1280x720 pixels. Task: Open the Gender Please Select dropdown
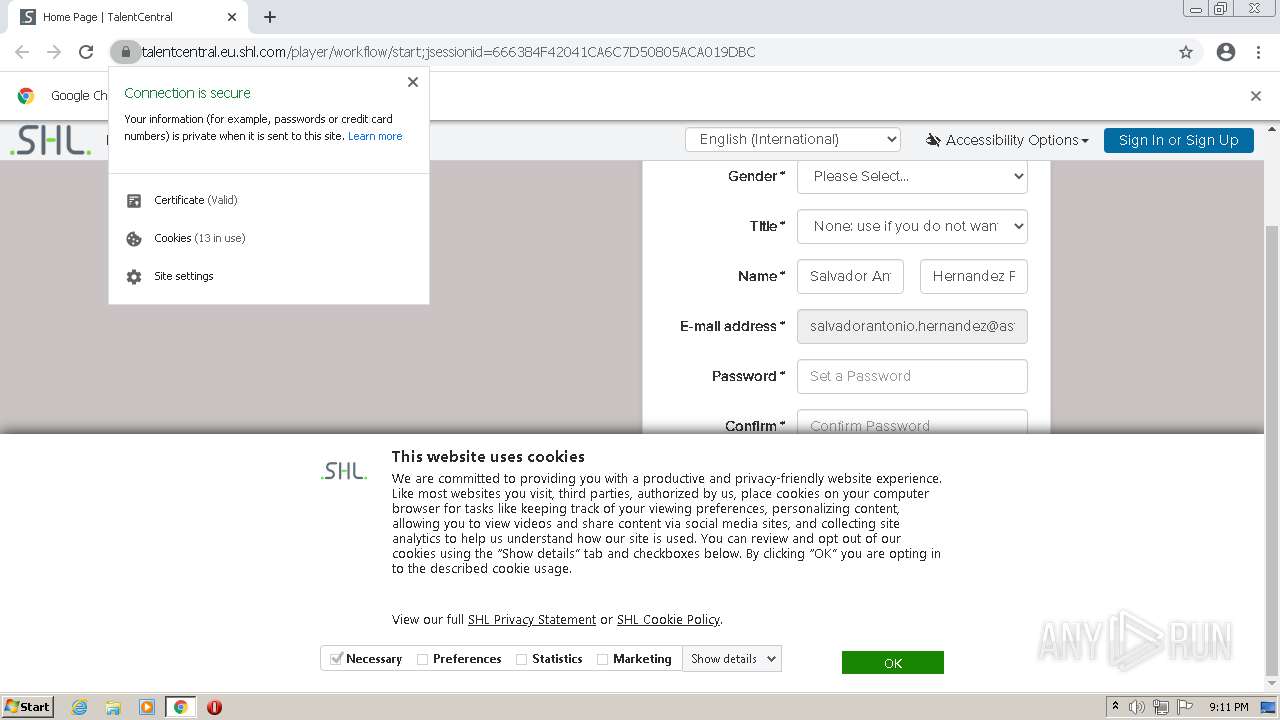[912, 176]
